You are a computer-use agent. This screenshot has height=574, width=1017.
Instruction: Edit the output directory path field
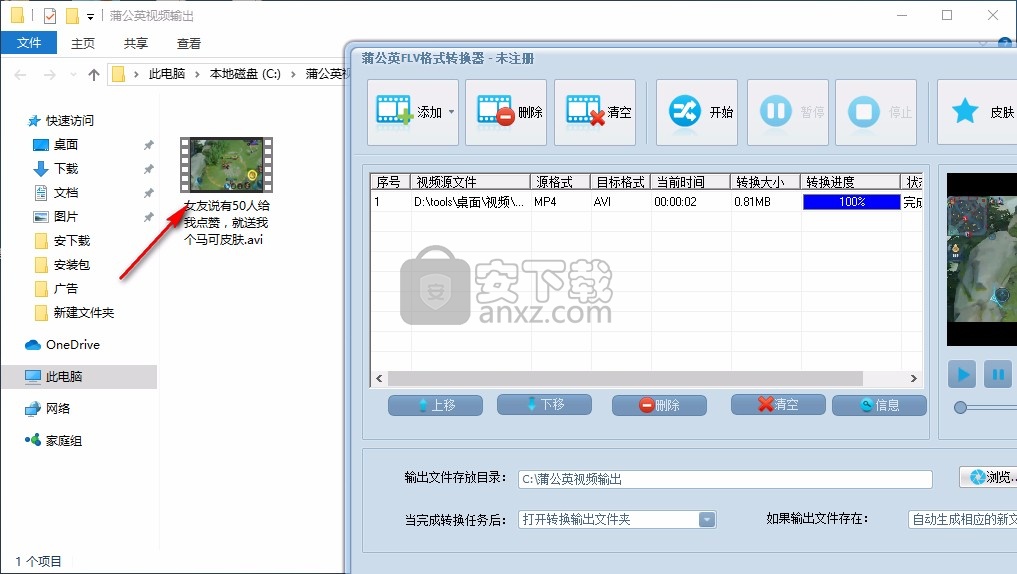(724, 479)
